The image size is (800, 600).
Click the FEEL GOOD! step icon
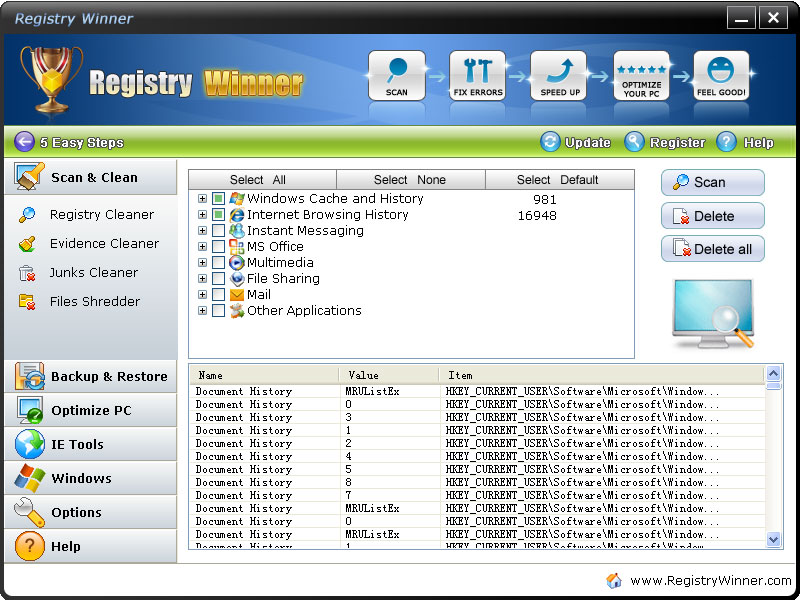click(721, 76)
